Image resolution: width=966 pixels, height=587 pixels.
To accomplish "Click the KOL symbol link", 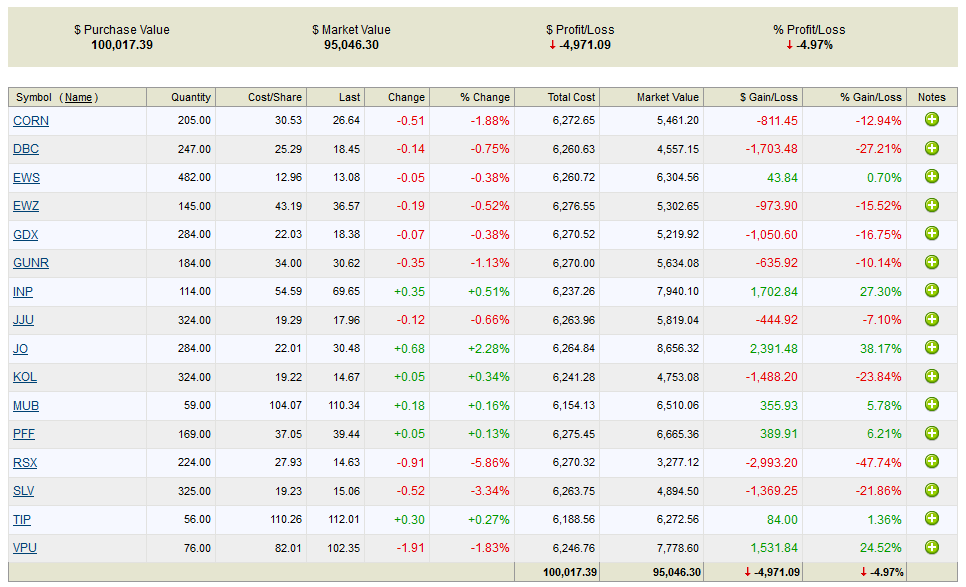I will coord(25,377).
